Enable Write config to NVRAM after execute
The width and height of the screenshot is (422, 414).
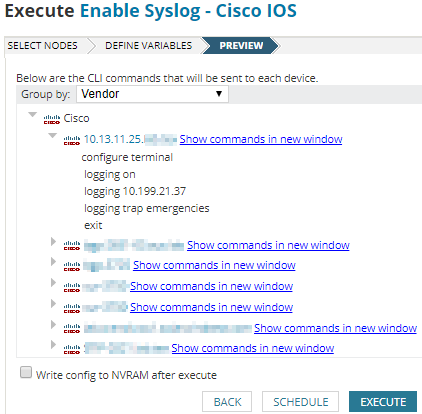(x=26, y=372)
